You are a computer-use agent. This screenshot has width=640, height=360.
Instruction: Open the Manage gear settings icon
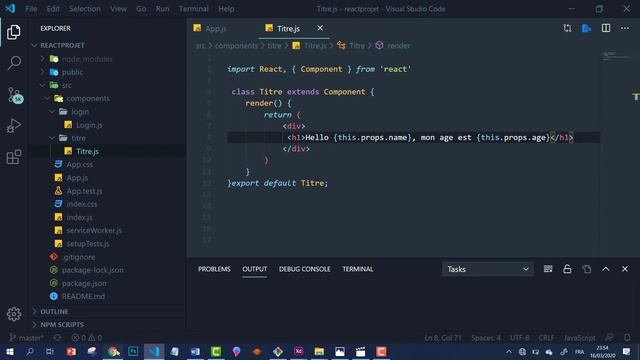14,313
